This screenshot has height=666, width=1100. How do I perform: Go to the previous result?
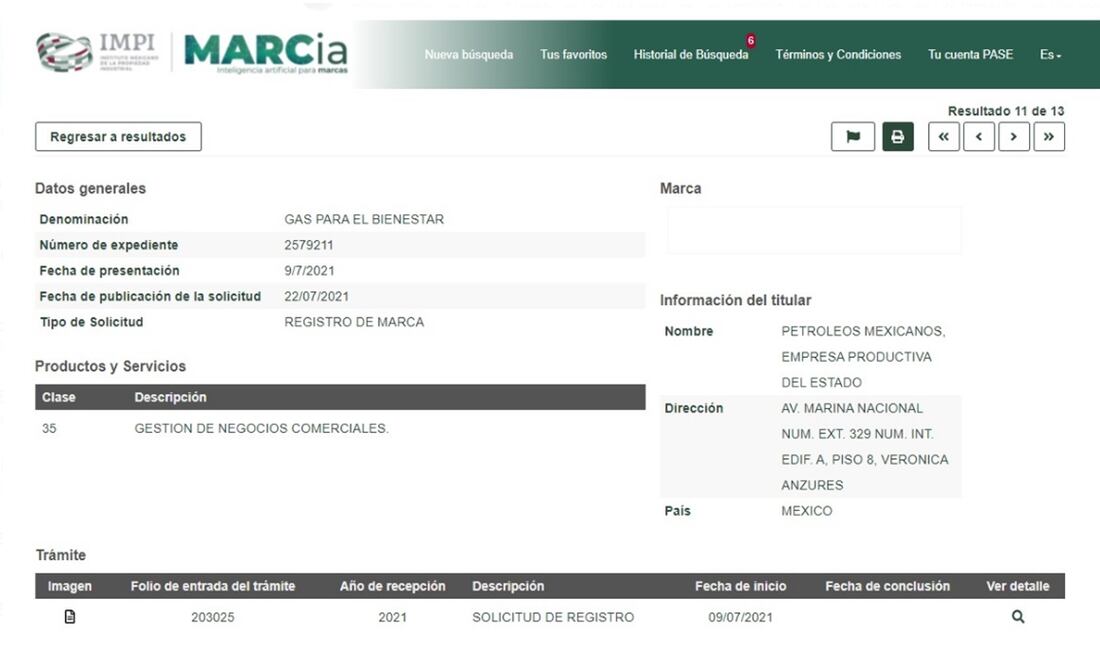978,136
